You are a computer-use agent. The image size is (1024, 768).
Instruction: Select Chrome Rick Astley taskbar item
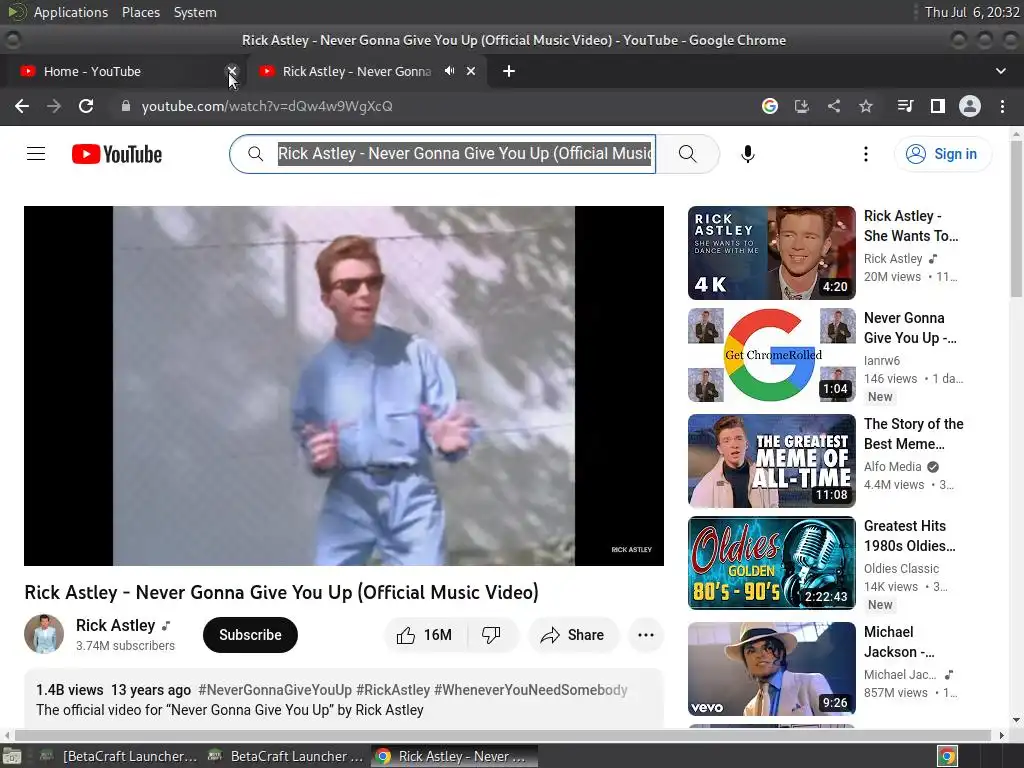click(x=455, y=756)
